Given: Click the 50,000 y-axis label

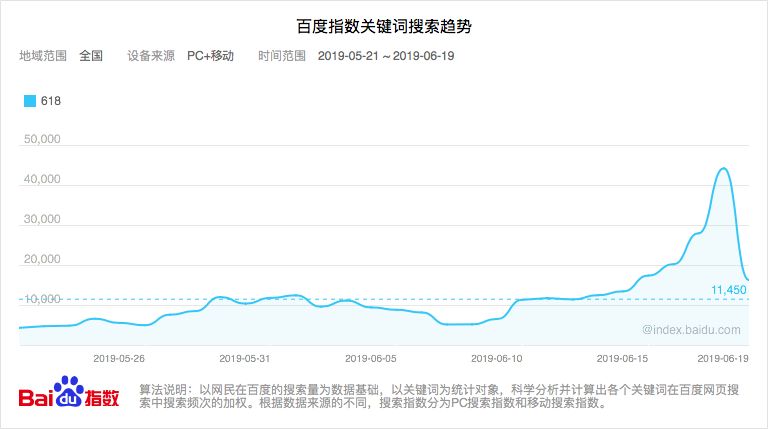Looking at the screenshot, I should tap(42, 139).
